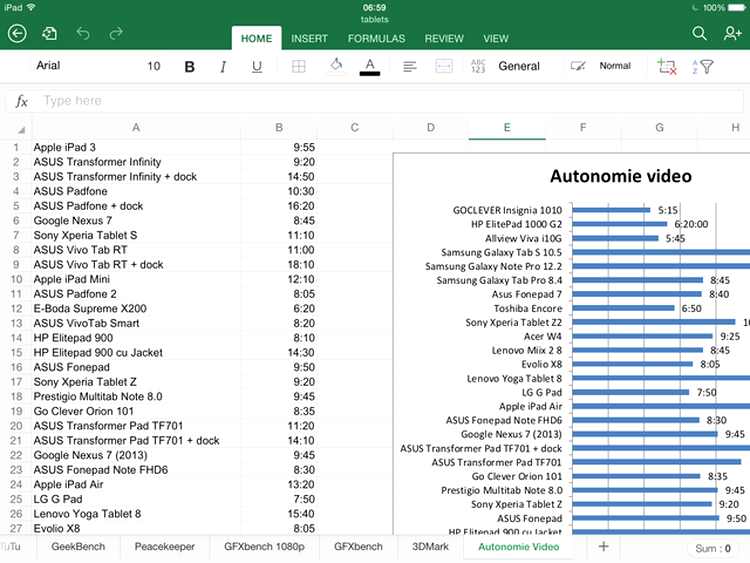The height and width of the screenshot is (563, 750).
Task: Open cell borders options
Action: click(298, 66)
